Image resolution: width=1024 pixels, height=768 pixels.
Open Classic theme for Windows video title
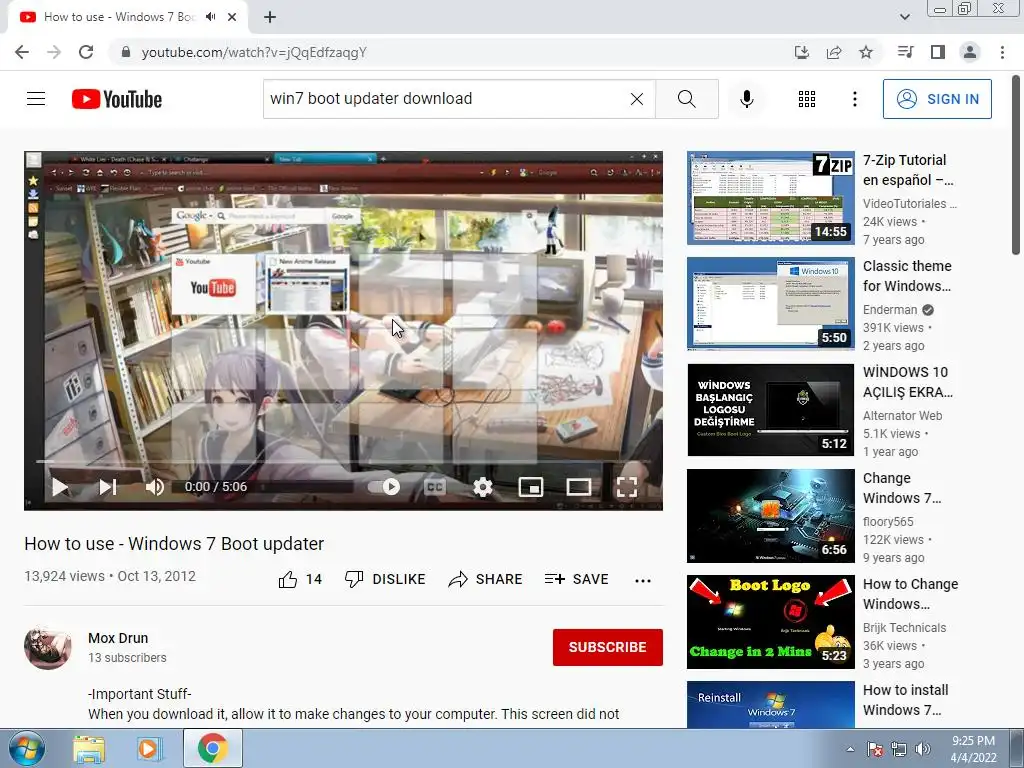pyautogui.click(x=907, y=276)
